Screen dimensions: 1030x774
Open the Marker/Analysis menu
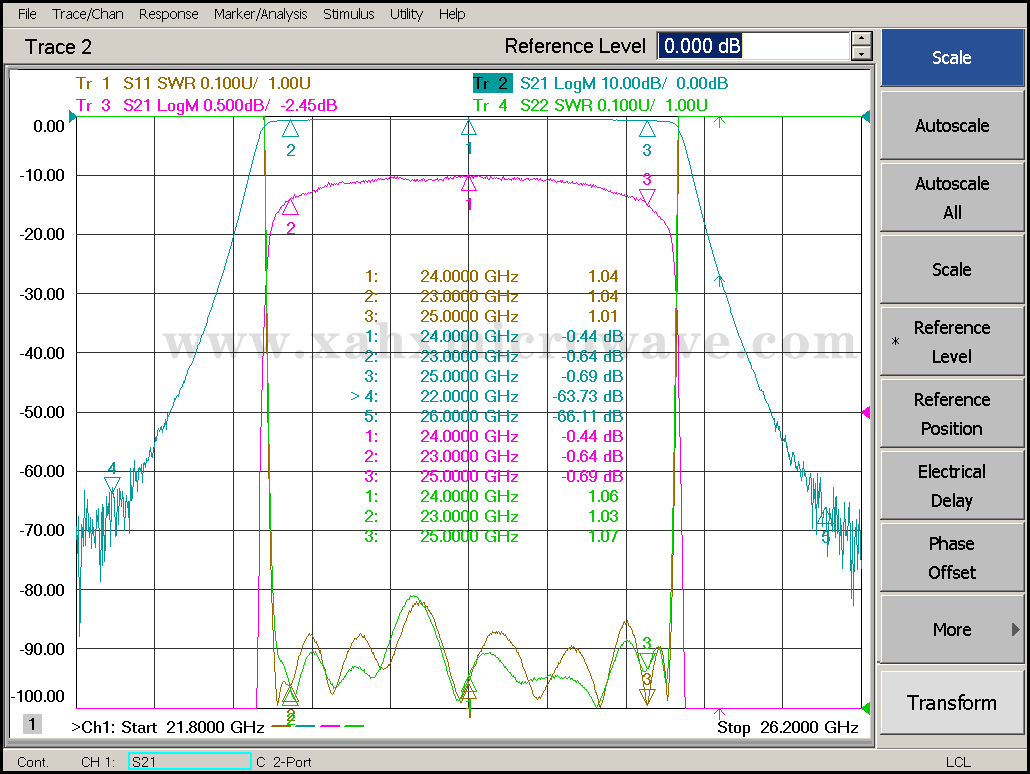click(260, 14)
